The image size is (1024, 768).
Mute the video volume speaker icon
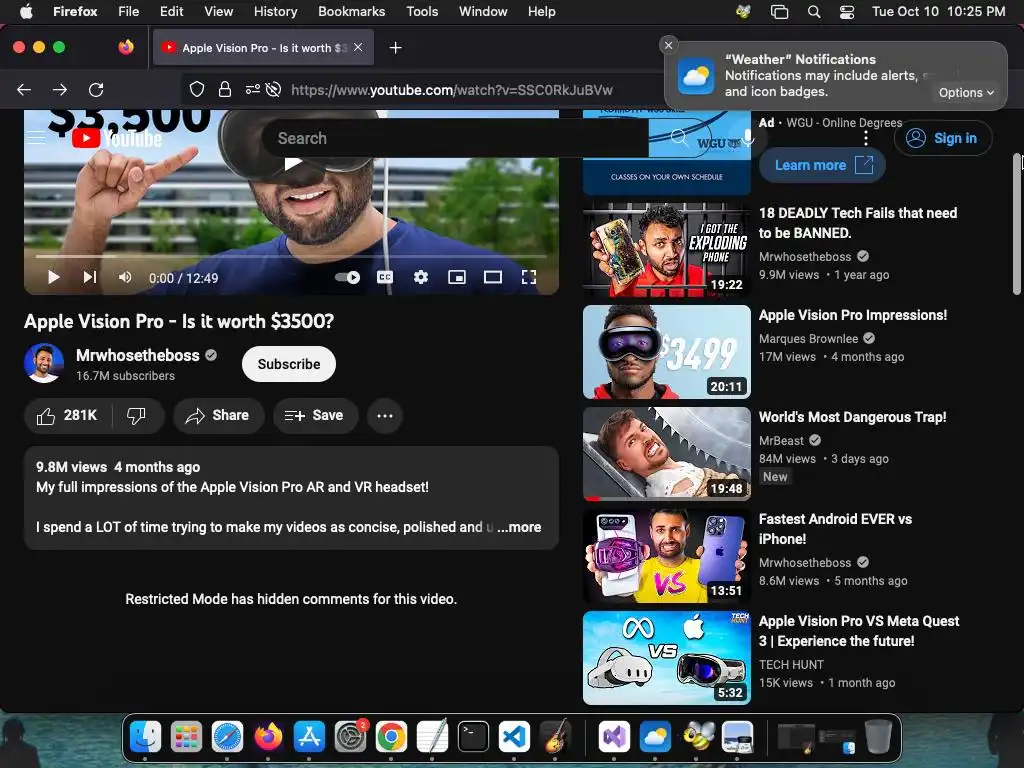125,278
